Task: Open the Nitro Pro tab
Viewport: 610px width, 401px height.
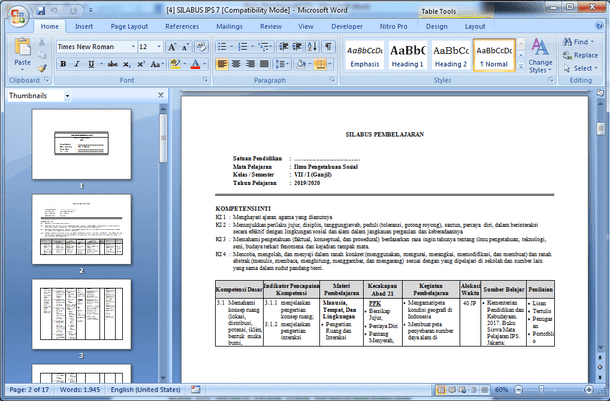Action: pyautogui.click(x=393, y=26)
